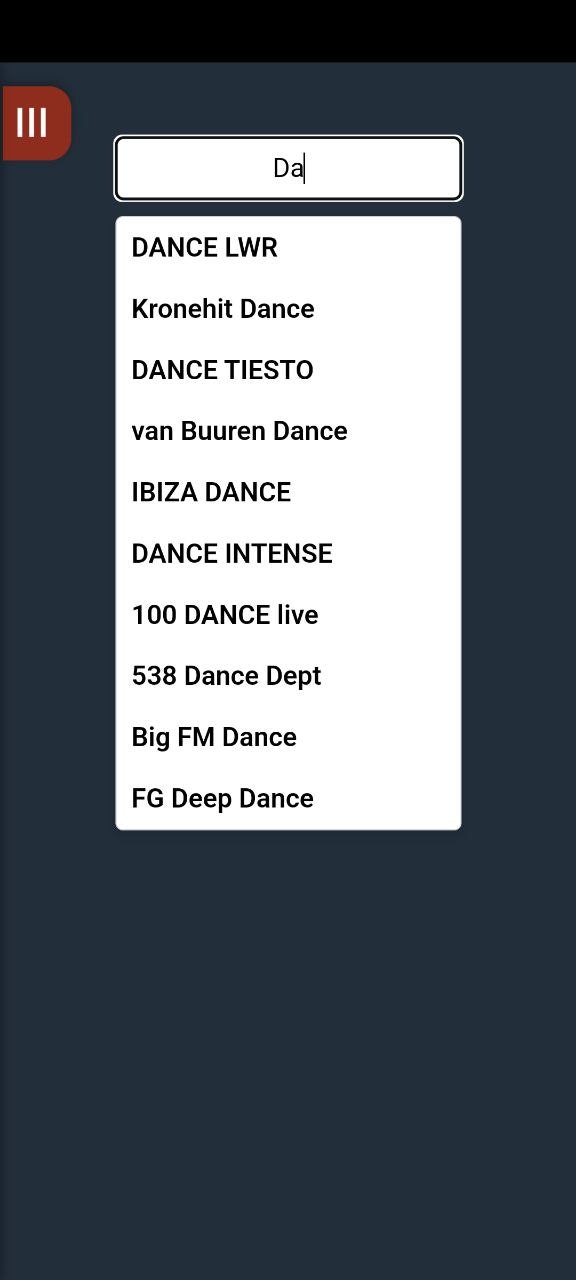Focus the search field containing "Da"
The width and height of the screenshot is (576, 1280).
[x=288, y=168]
